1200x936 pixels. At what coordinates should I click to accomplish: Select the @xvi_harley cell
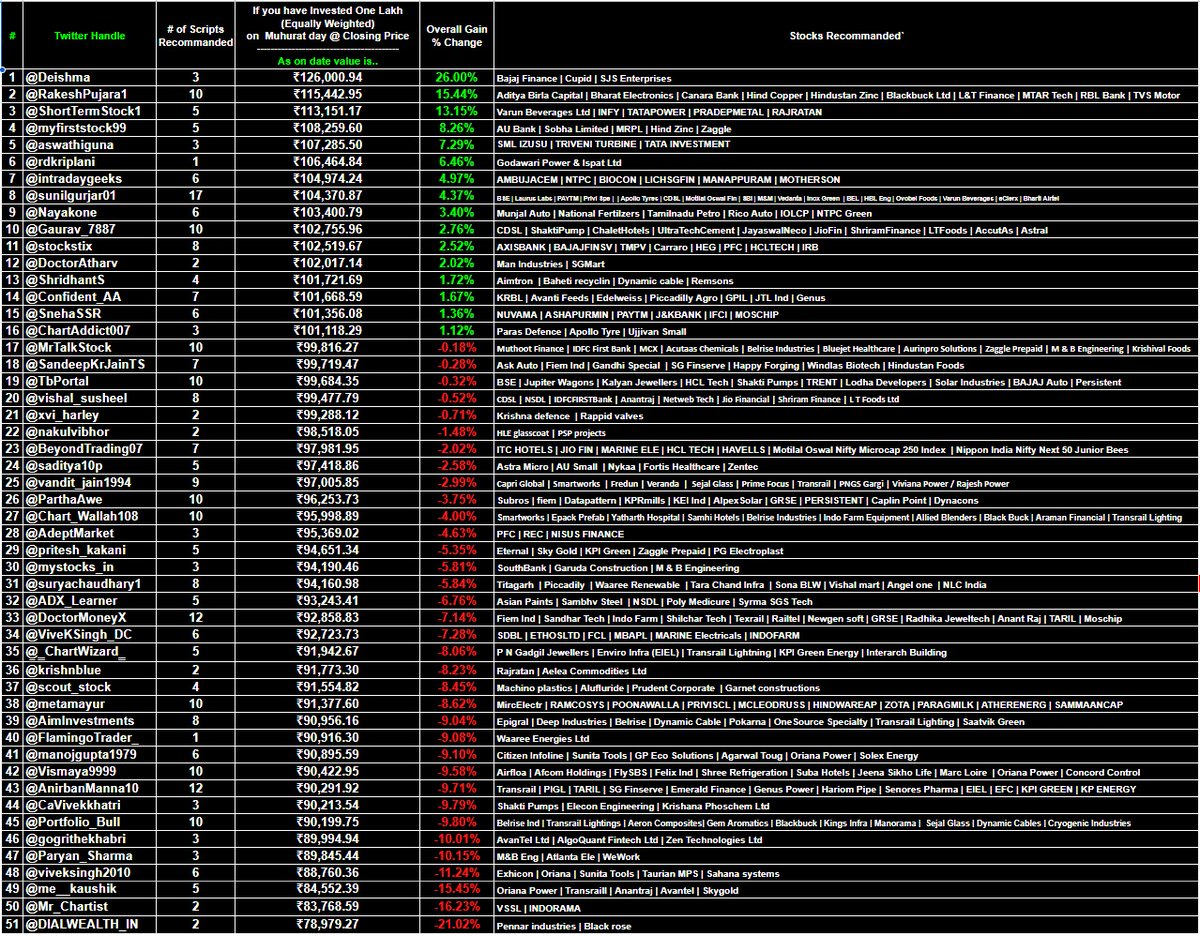88,415
